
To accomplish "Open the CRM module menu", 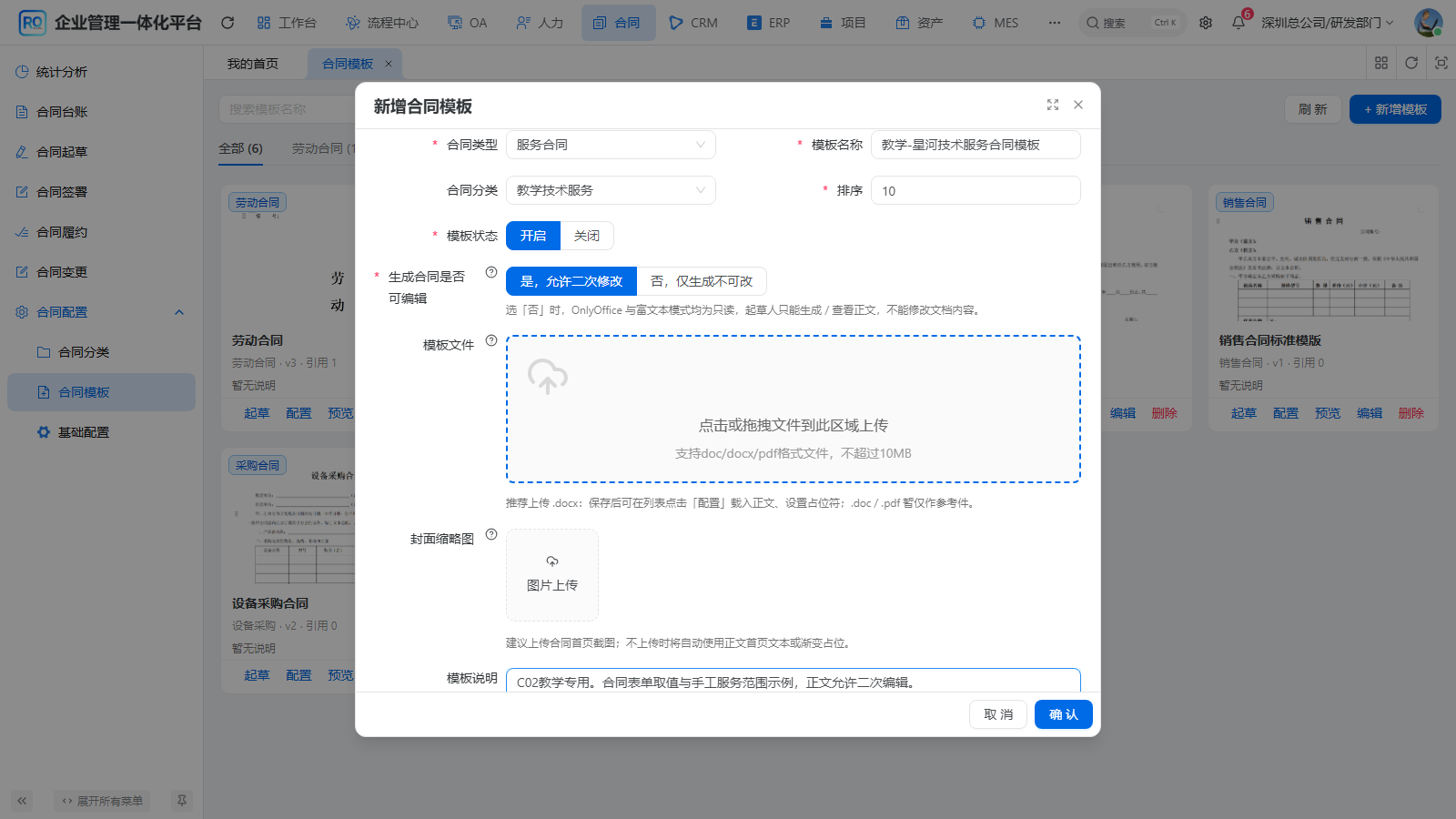I will point(693,23).
